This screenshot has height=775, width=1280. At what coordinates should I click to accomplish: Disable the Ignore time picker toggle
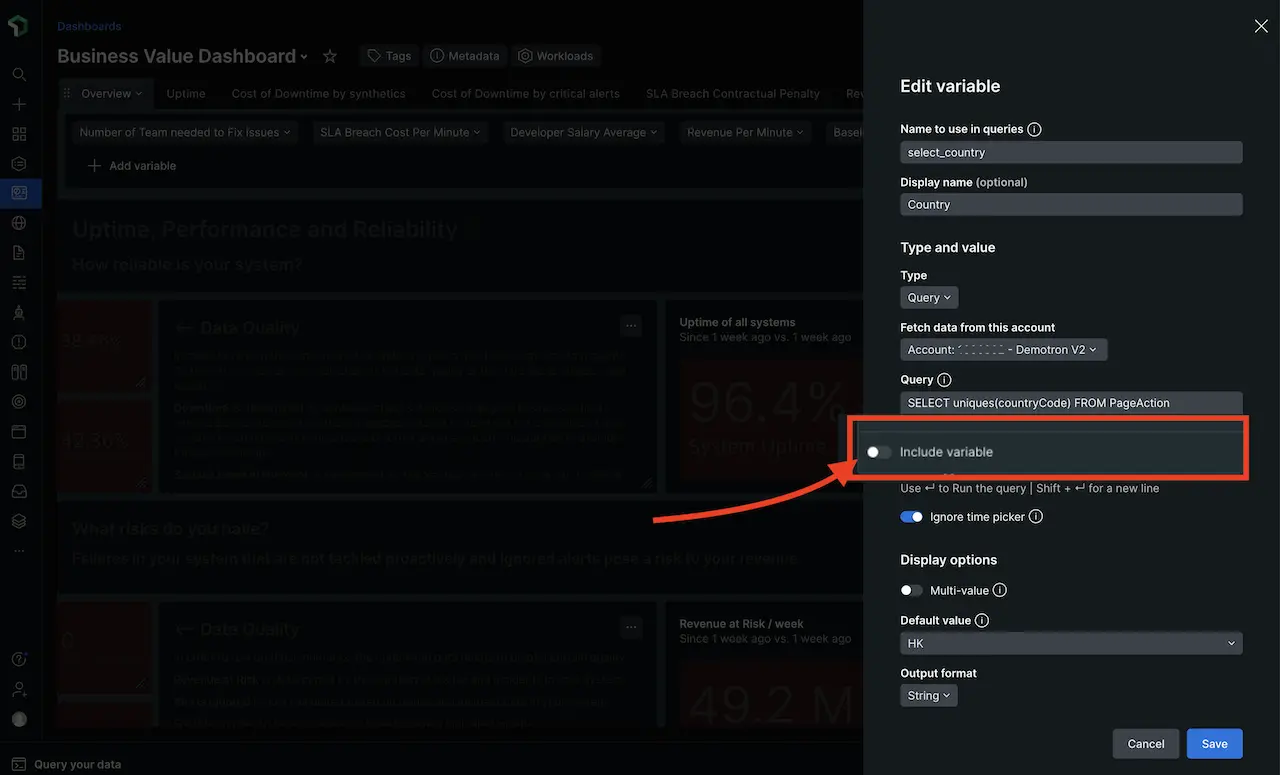(911, 516)
